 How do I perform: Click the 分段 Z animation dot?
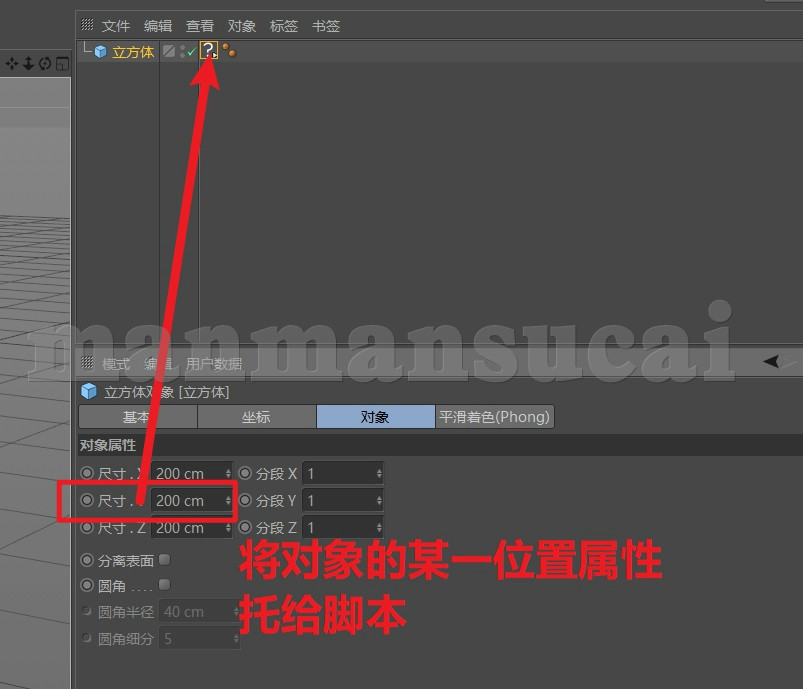245,527
